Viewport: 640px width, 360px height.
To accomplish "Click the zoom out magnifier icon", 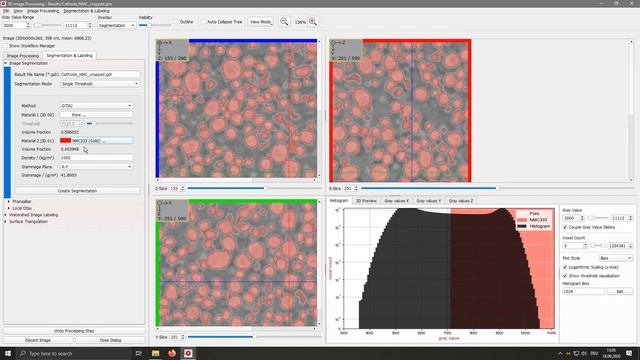I will (x=284, y=22).
